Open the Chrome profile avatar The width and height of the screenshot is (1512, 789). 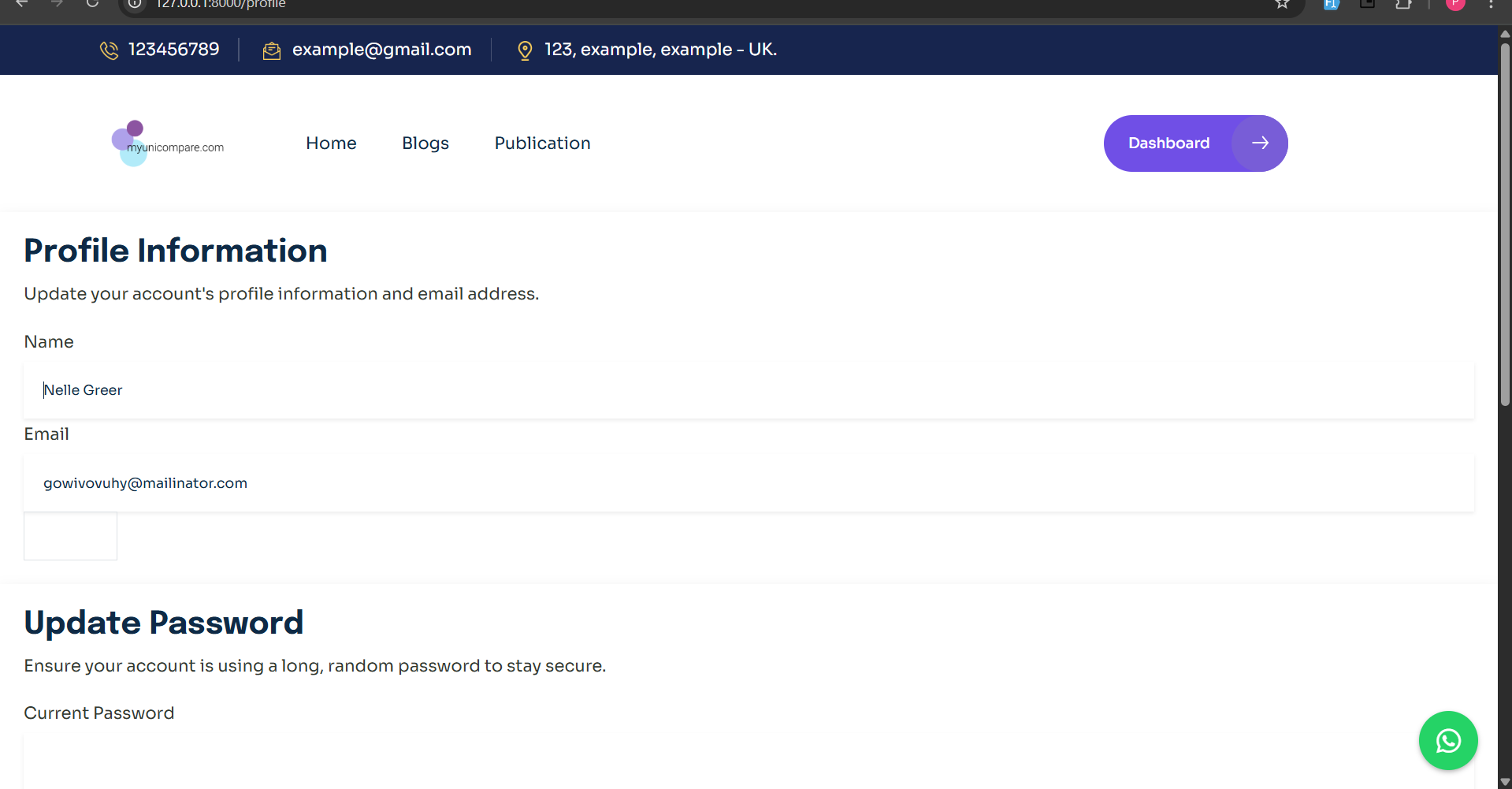[x=1454, y=4]
